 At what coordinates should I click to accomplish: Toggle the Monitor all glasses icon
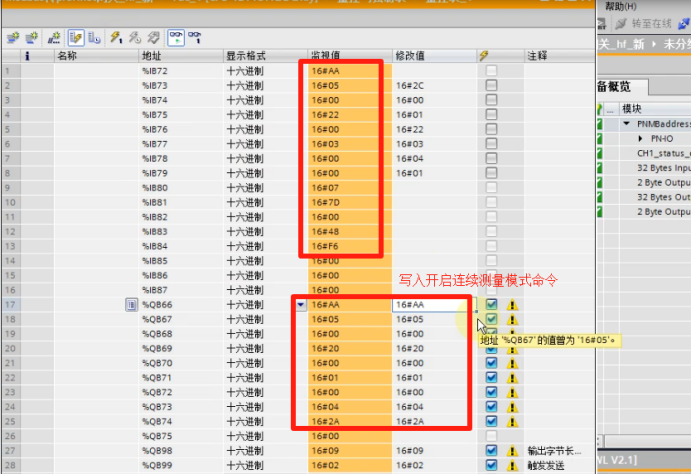[176, 38]
